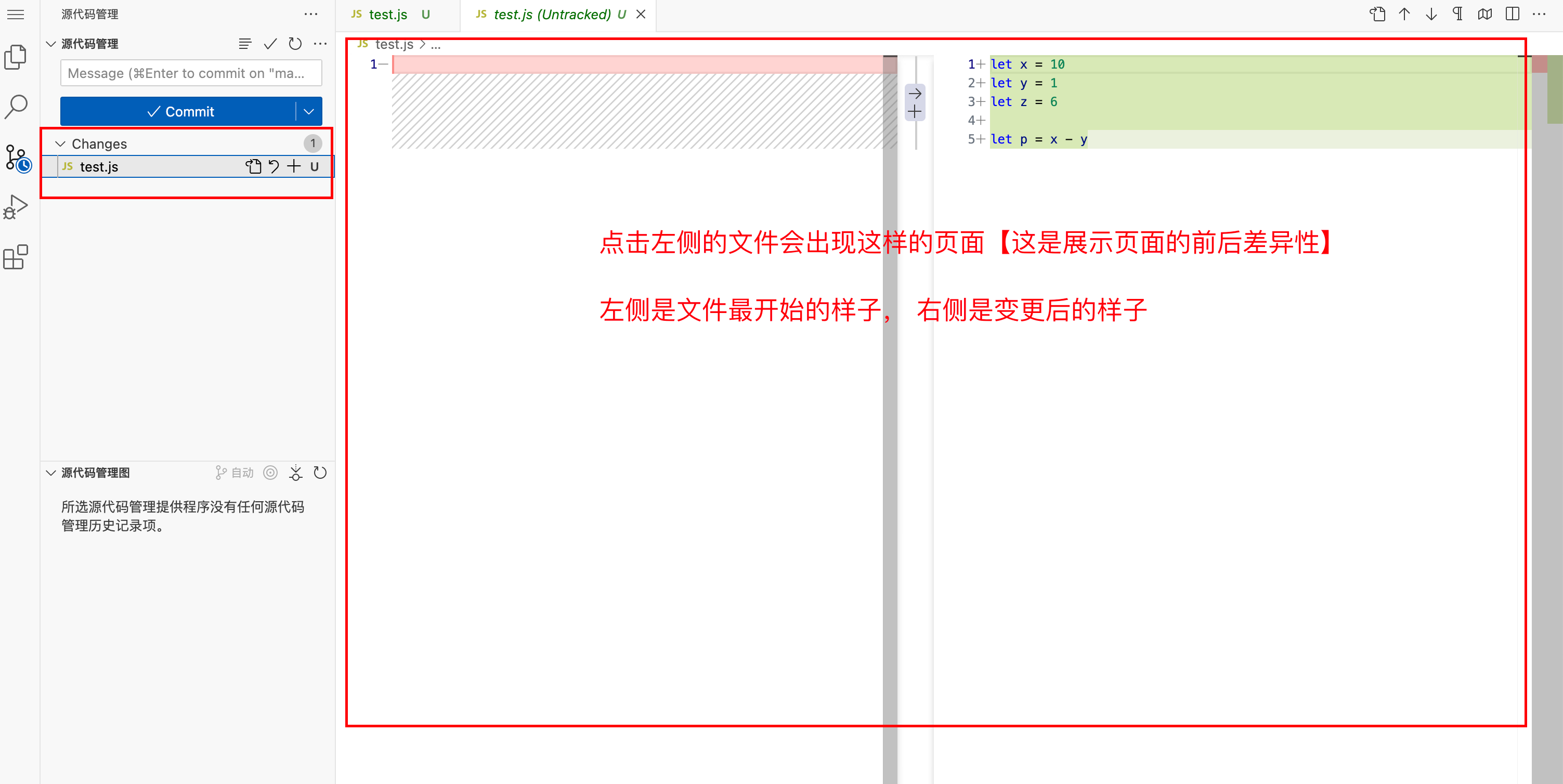1563x784 pixels.
Task: Close the test.js (Untracked) tab
Action: point(641,15)
